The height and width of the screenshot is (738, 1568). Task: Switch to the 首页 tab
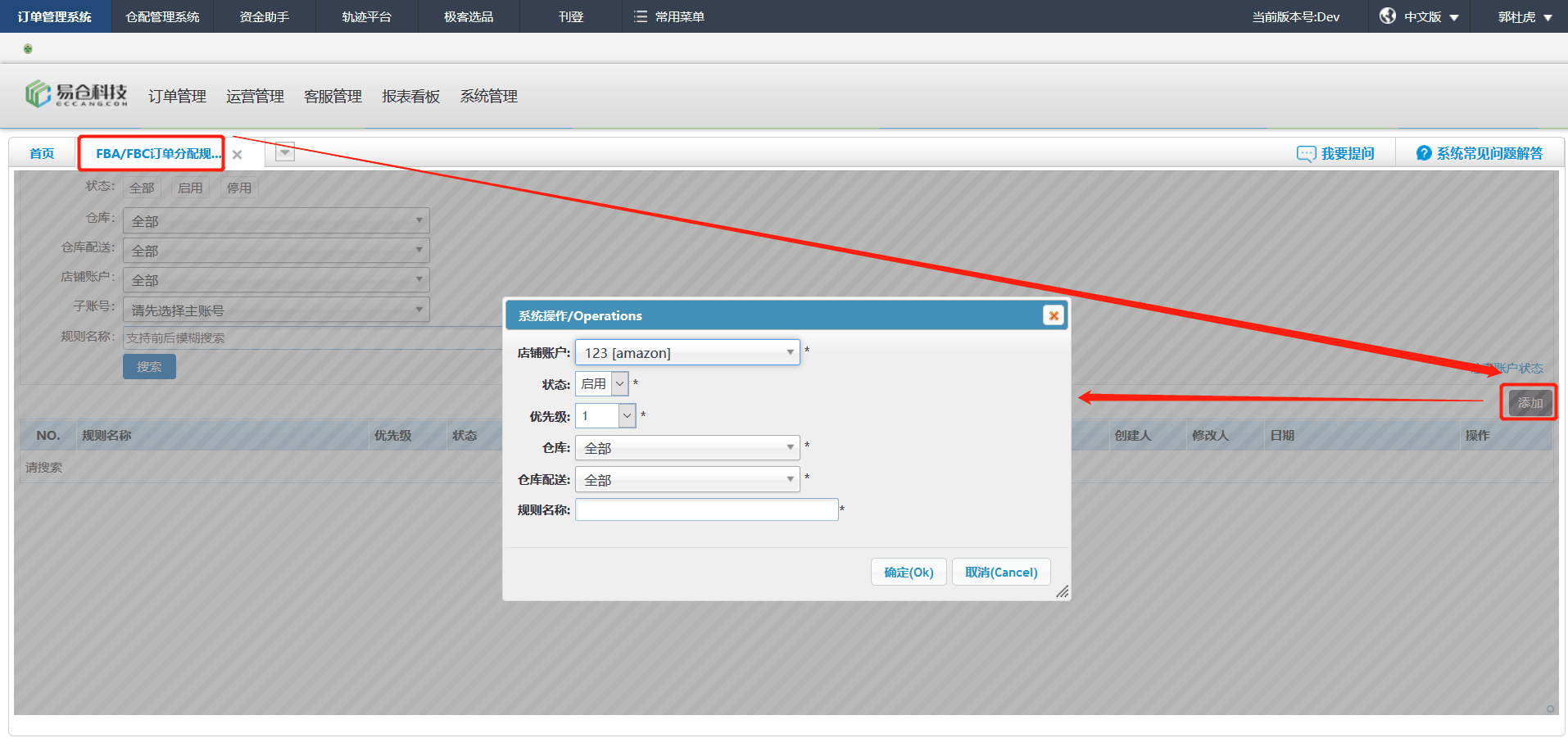pos(42,153)
